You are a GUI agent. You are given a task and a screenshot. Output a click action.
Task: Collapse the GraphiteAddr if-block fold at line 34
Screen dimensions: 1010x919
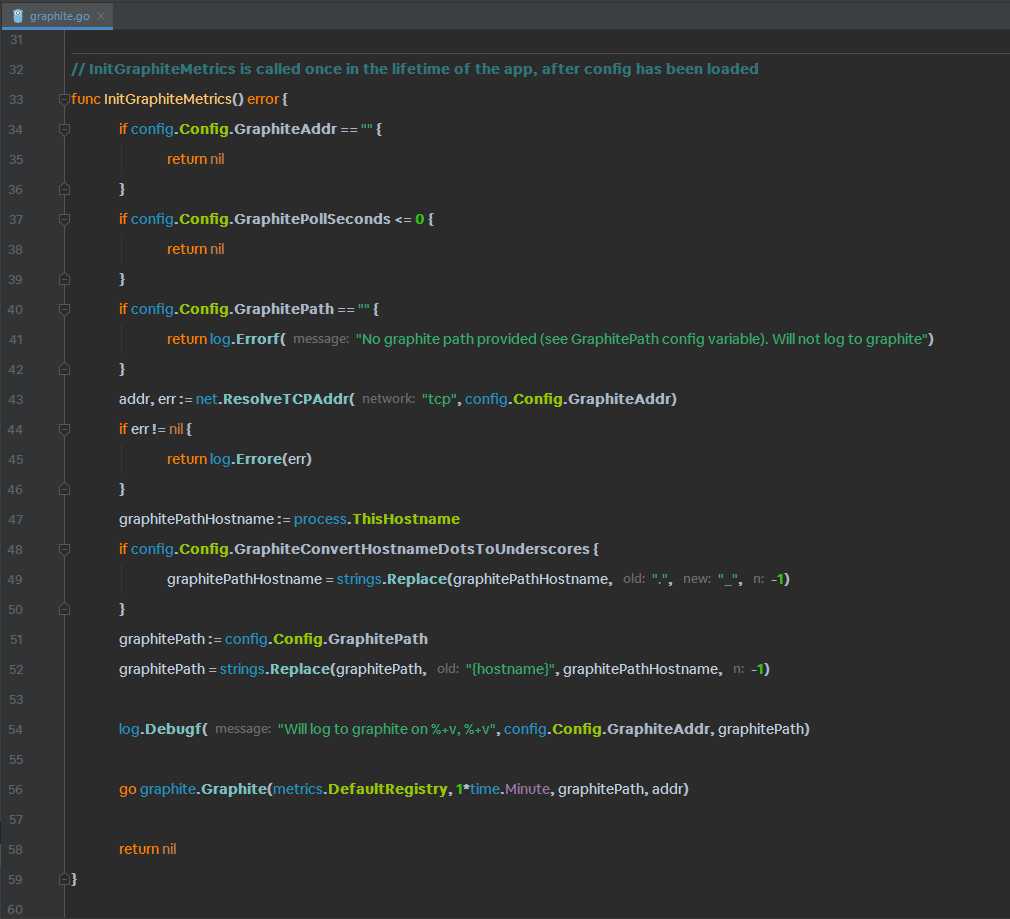tap(64, 129)
